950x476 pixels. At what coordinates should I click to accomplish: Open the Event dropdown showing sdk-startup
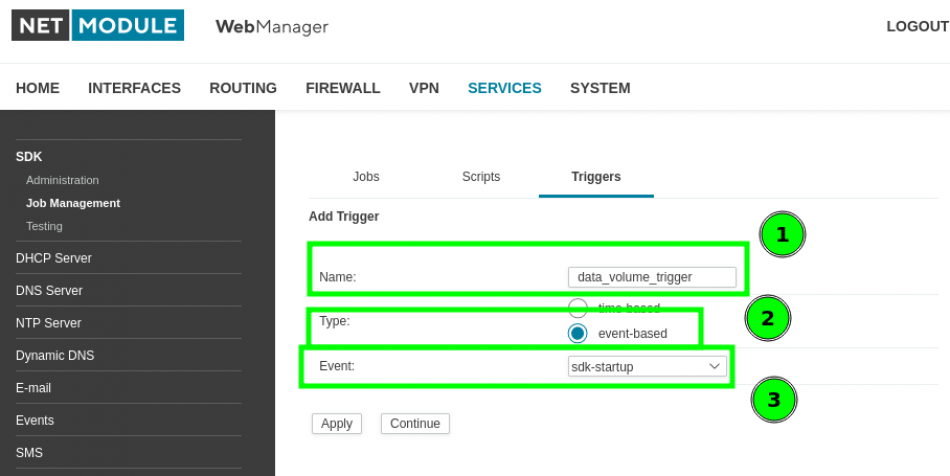coord(646,367)
